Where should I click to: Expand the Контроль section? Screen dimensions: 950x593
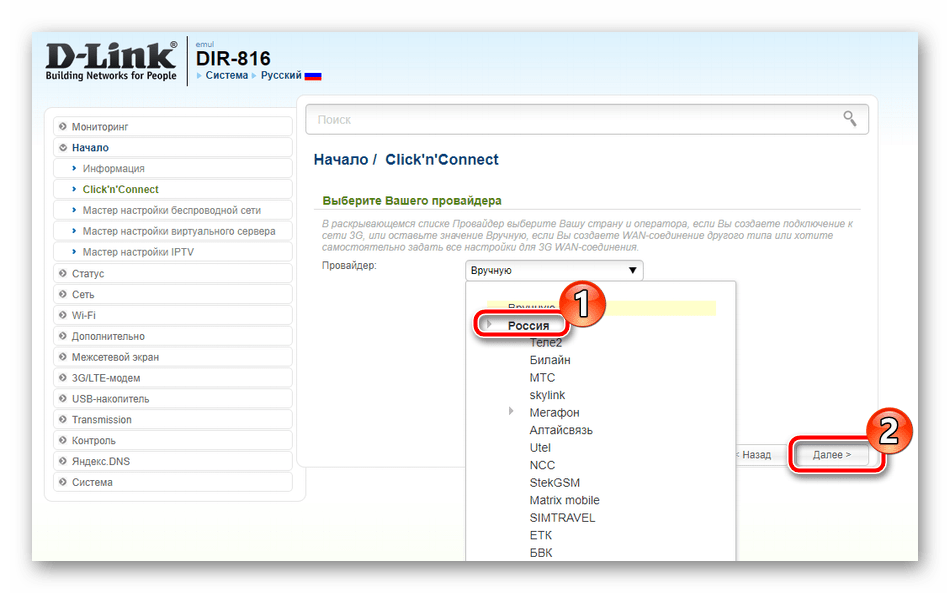(x=173, y=440)
